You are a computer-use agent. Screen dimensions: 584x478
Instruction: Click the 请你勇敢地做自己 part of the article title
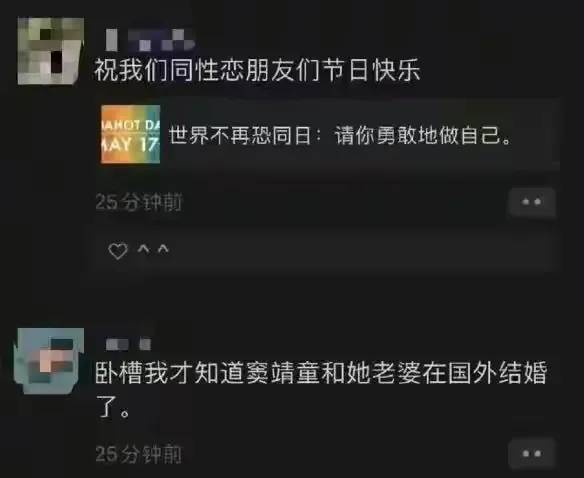tap(423, 135)
